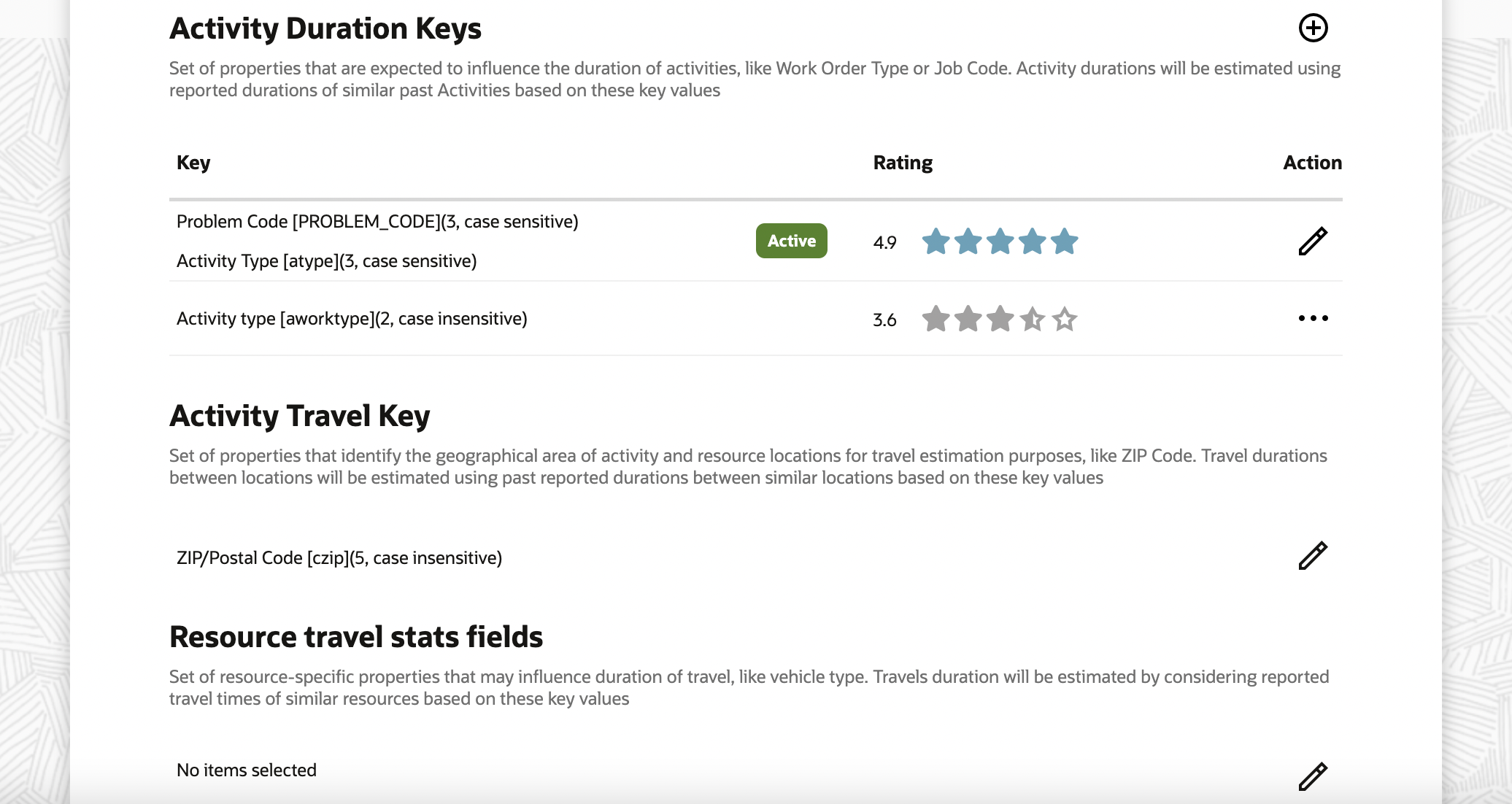Click the Active status badge
Image resolution: width=1512 pixels, height=804 pixels.
pyautogui.click(x=791, y=241)
